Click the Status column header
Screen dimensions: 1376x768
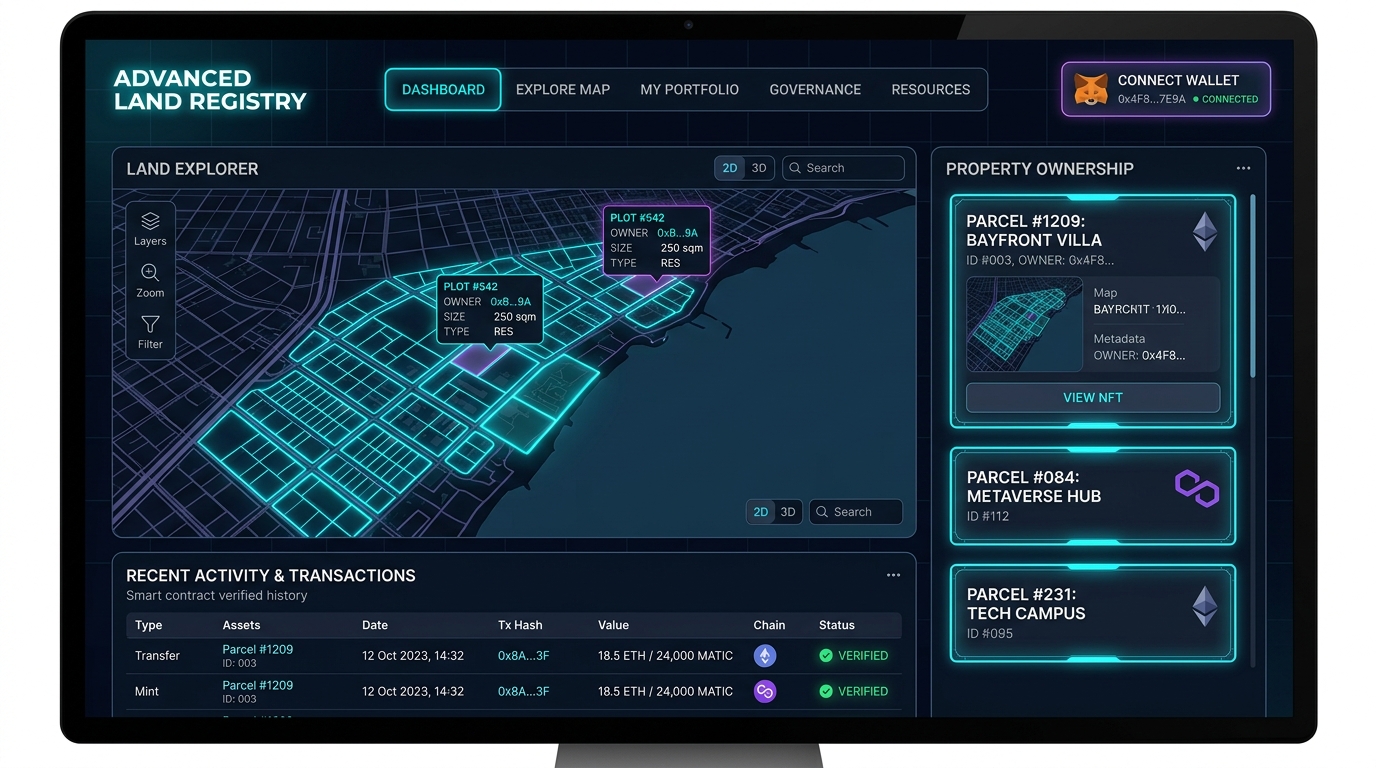point(837,625)
